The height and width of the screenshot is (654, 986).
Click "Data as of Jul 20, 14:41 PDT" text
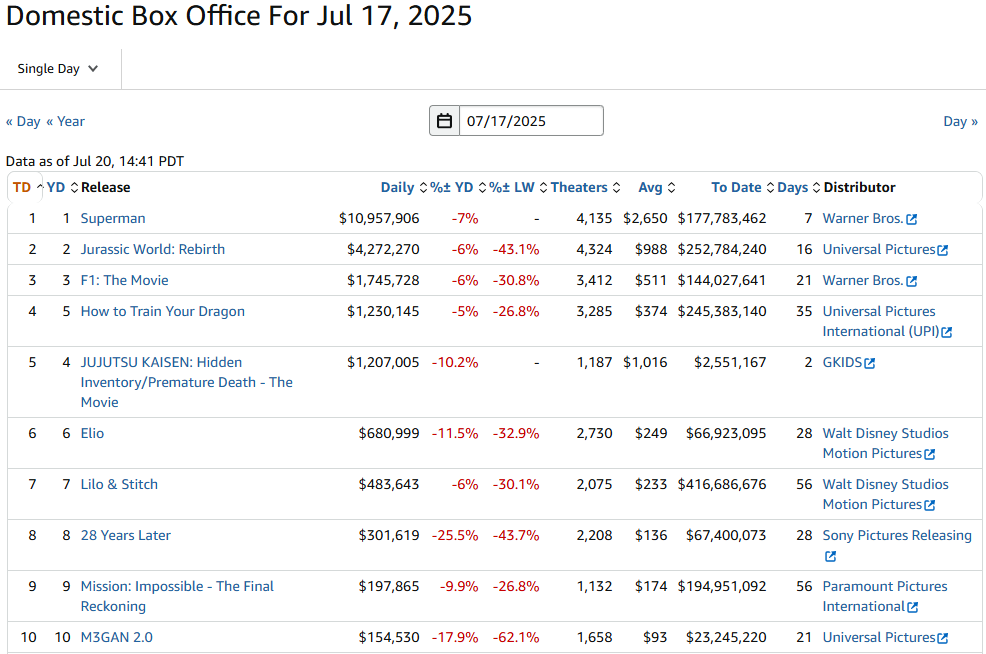tap(95, 161)
